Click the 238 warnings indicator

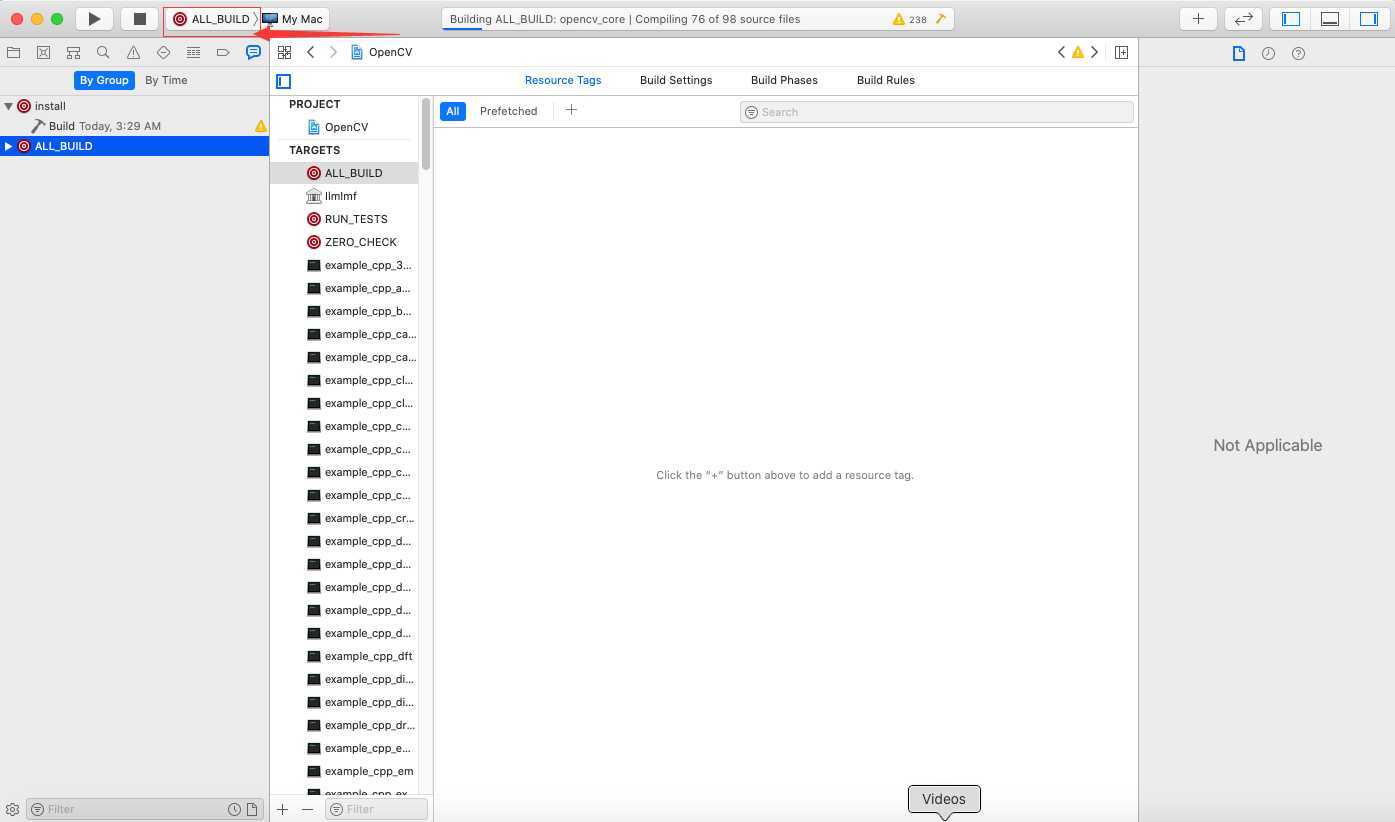pos(909,19)
